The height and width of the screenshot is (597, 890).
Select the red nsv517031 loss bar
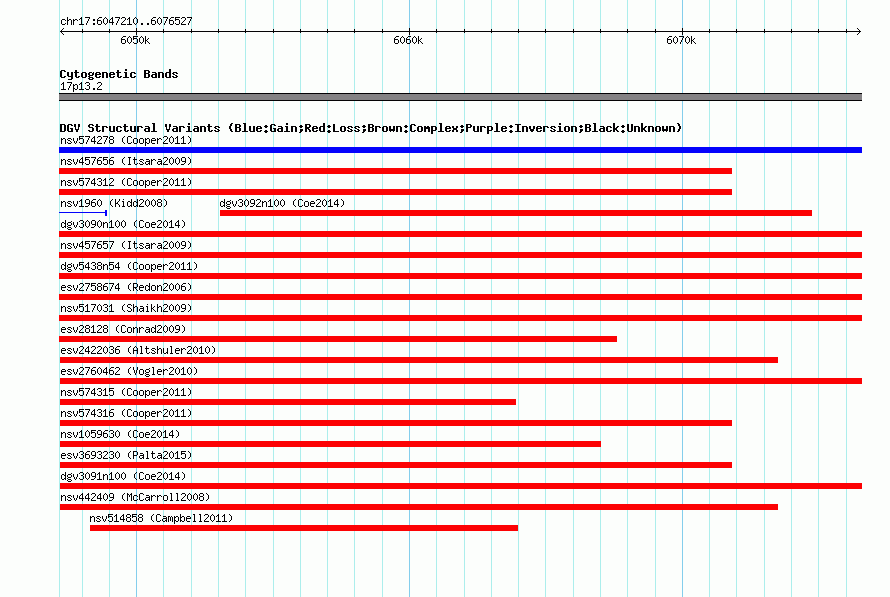pyautogui.click(x=460, y=318)
